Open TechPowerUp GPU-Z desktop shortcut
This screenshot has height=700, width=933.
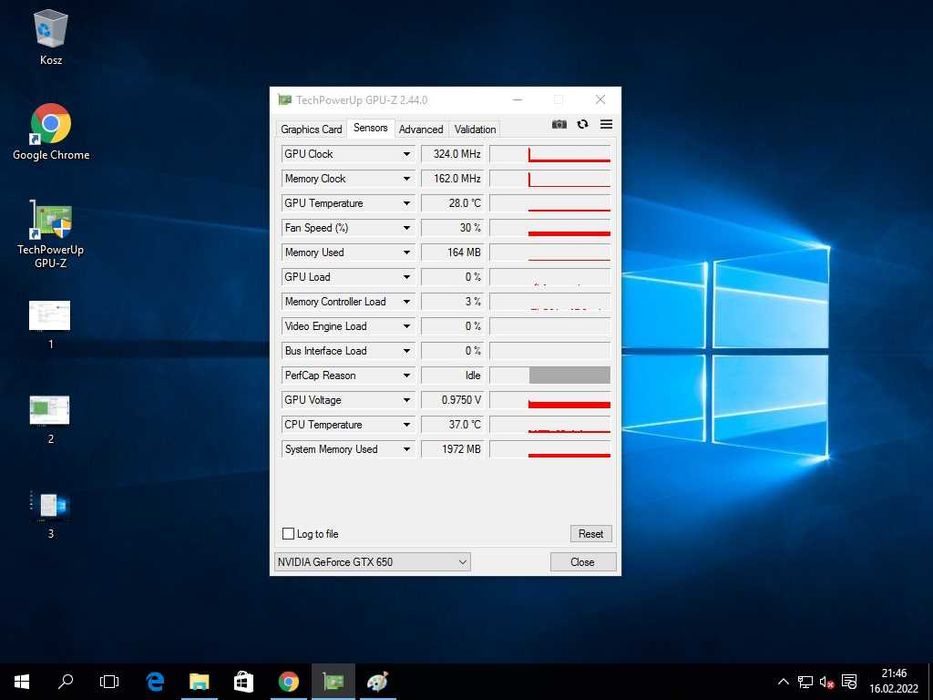point(50,233)
